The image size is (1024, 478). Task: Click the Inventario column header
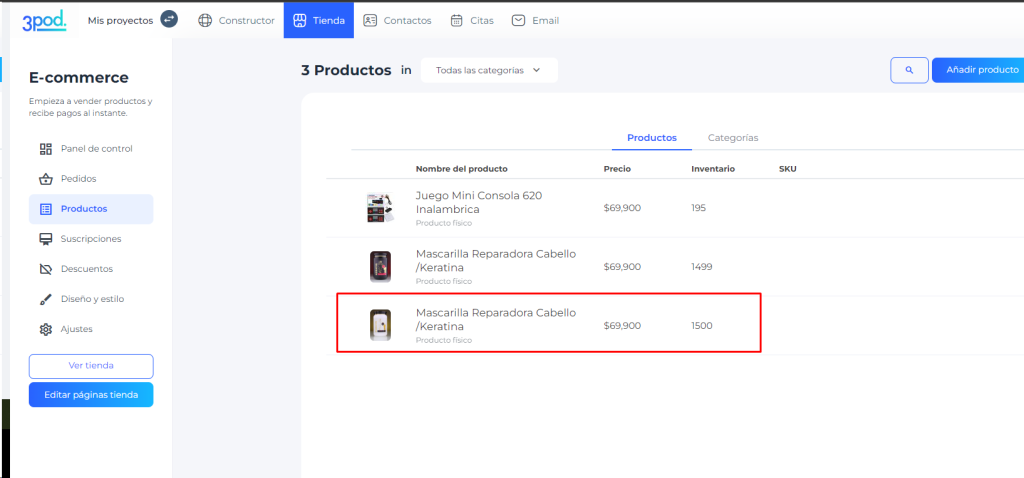tap(713, 169)
